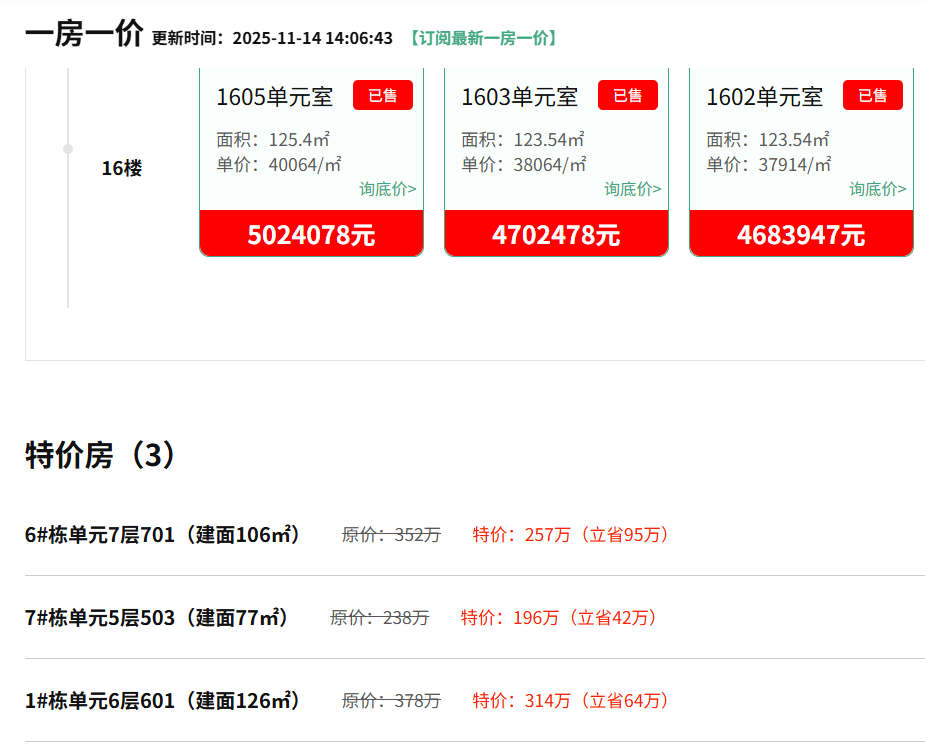Select the 16楼 floor label
Viewport: 925px width, 755px height.
point(121,168)
